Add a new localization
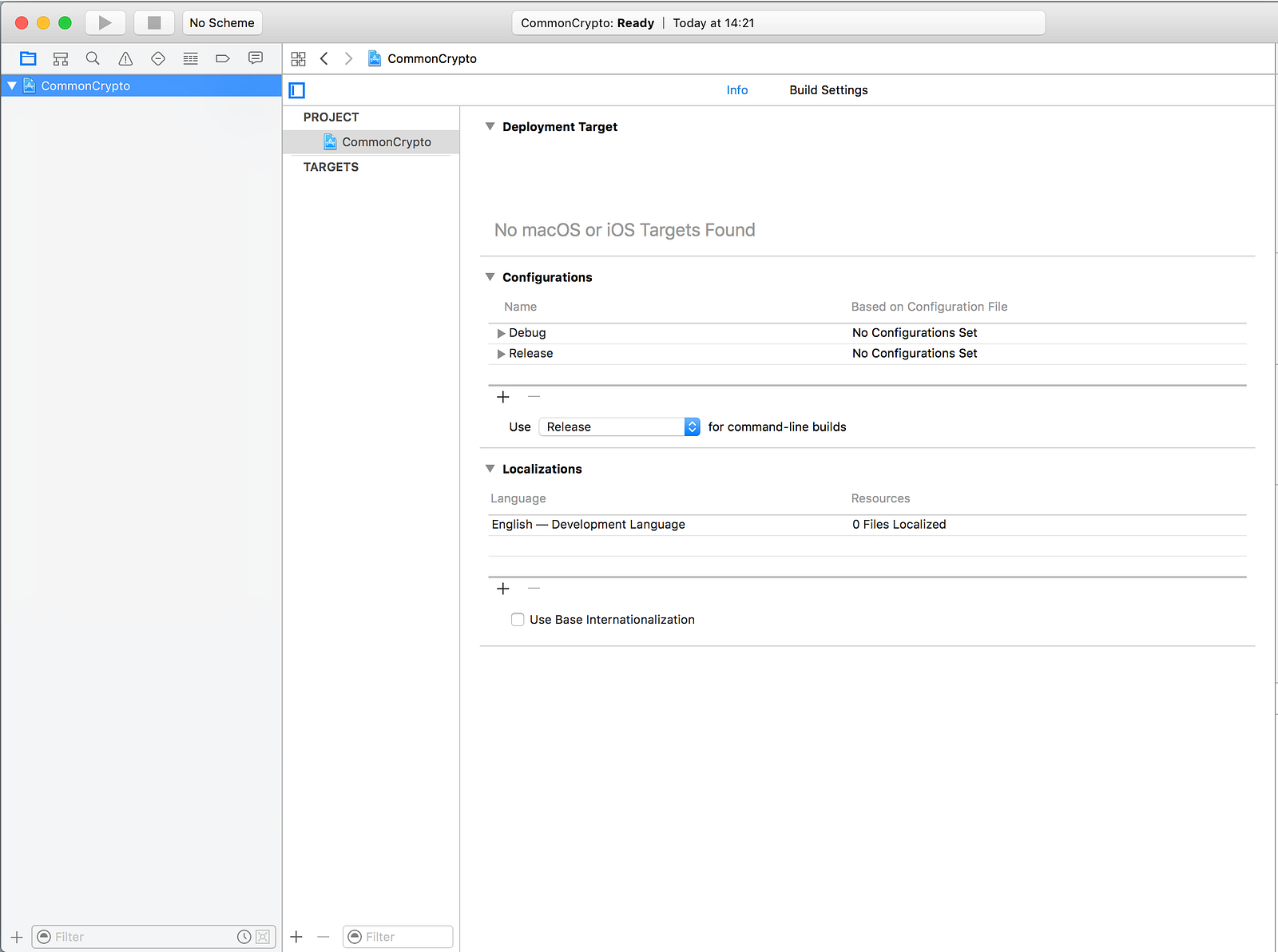 point(503,589)
